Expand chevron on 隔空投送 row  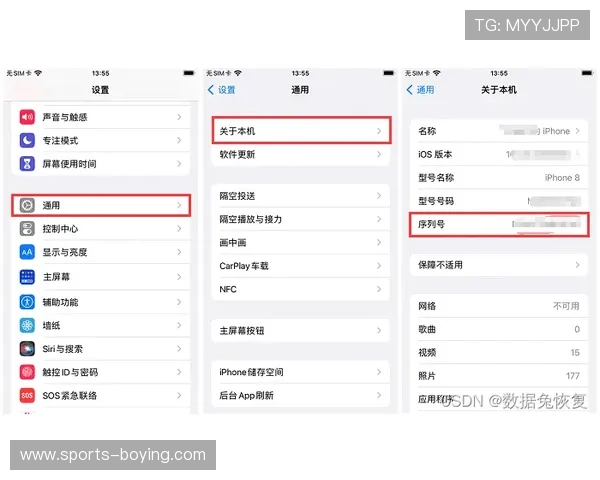pyautogui.click(x=379, y=196)
